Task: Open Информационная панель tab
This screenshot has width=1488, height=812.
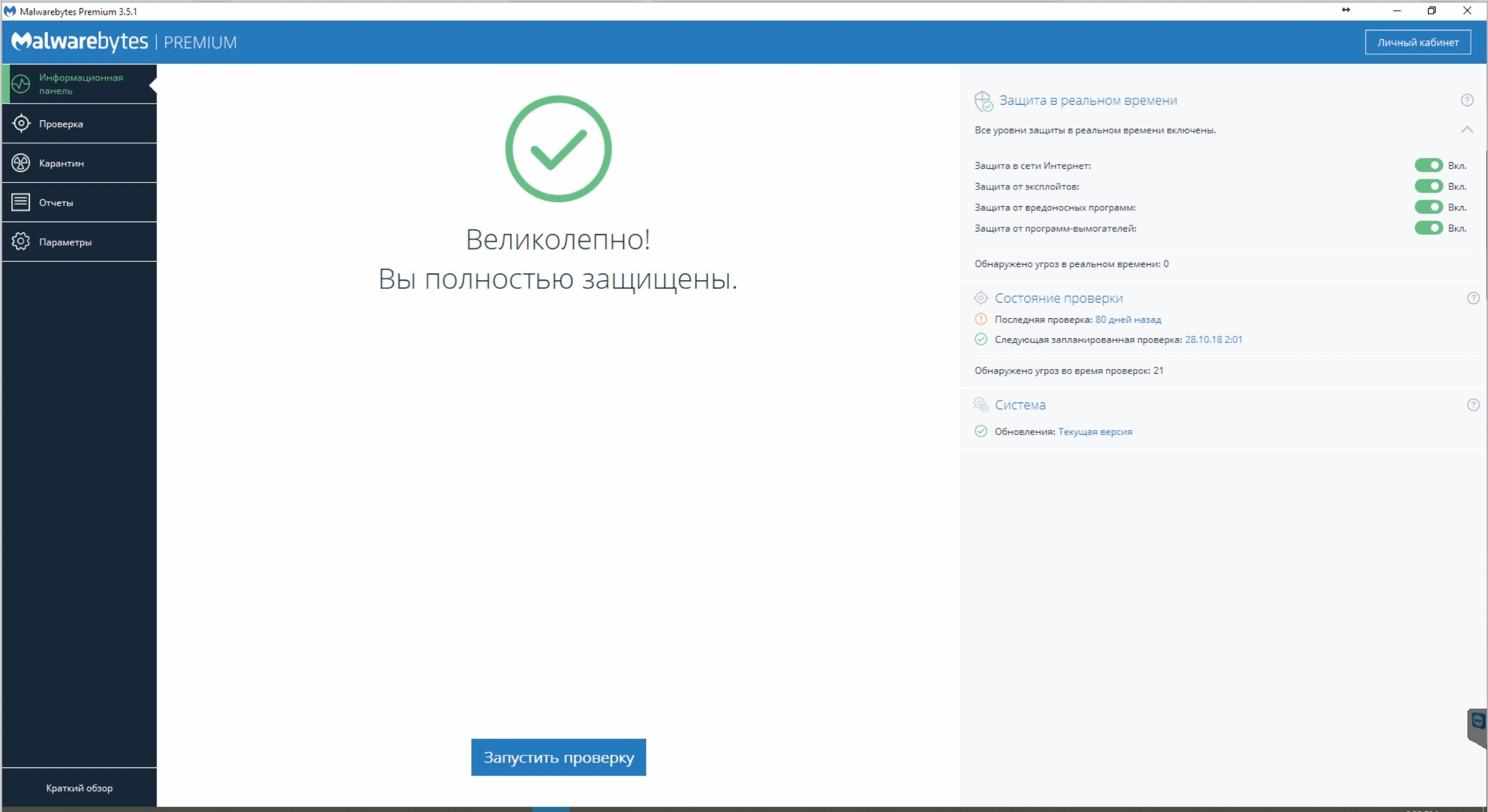Action: [79, 84]
